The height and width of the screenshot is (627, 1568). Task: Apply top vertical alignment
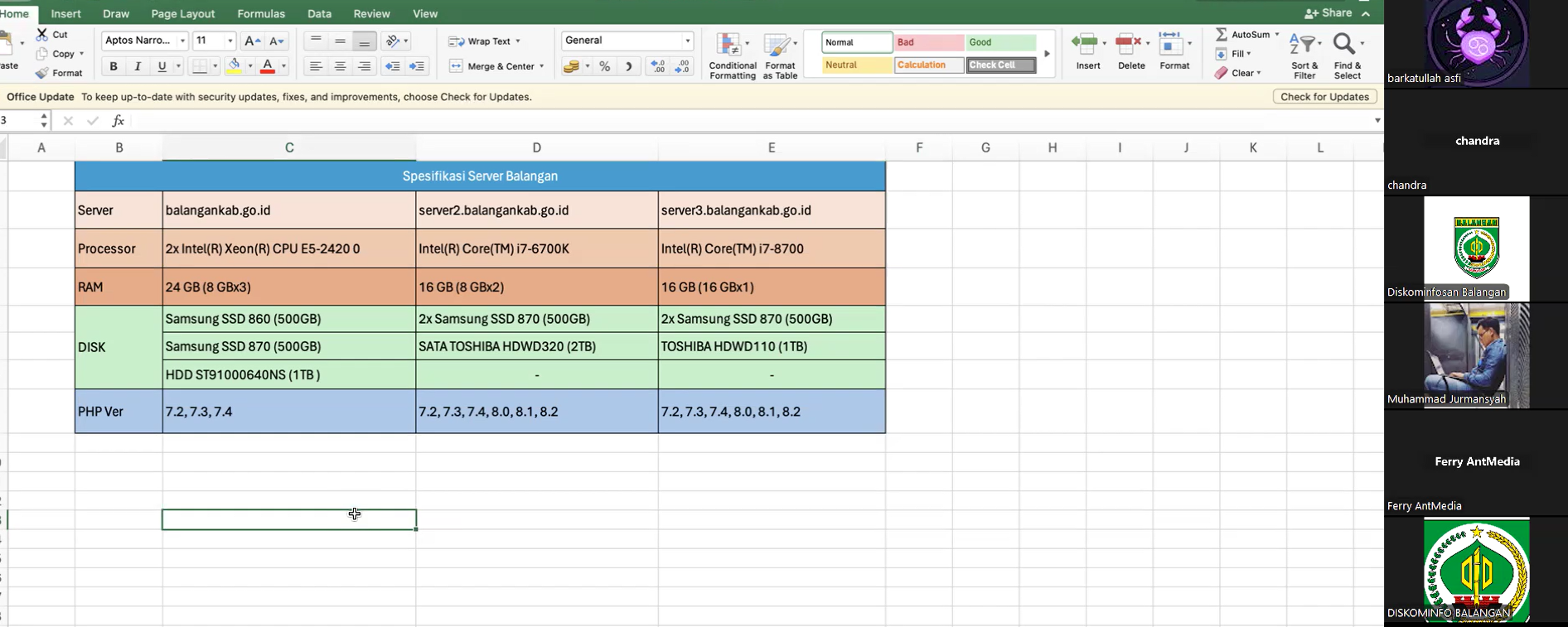coord(316,41)
